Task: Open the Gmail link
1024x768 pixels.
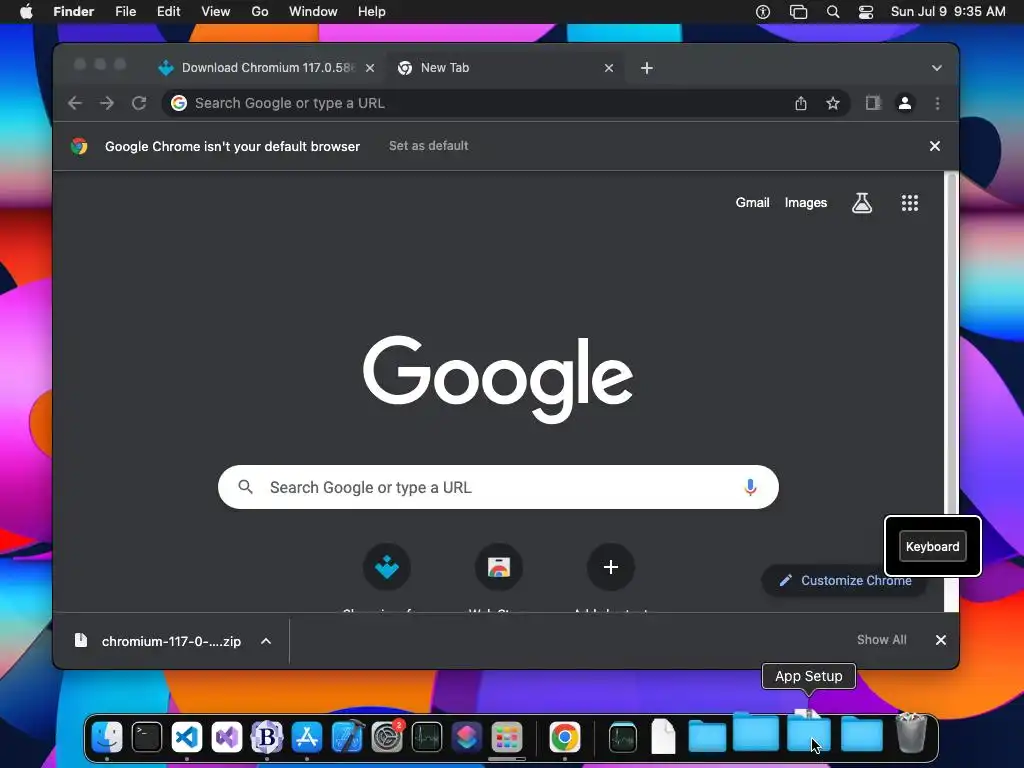Action: click(x=752, y=202)
